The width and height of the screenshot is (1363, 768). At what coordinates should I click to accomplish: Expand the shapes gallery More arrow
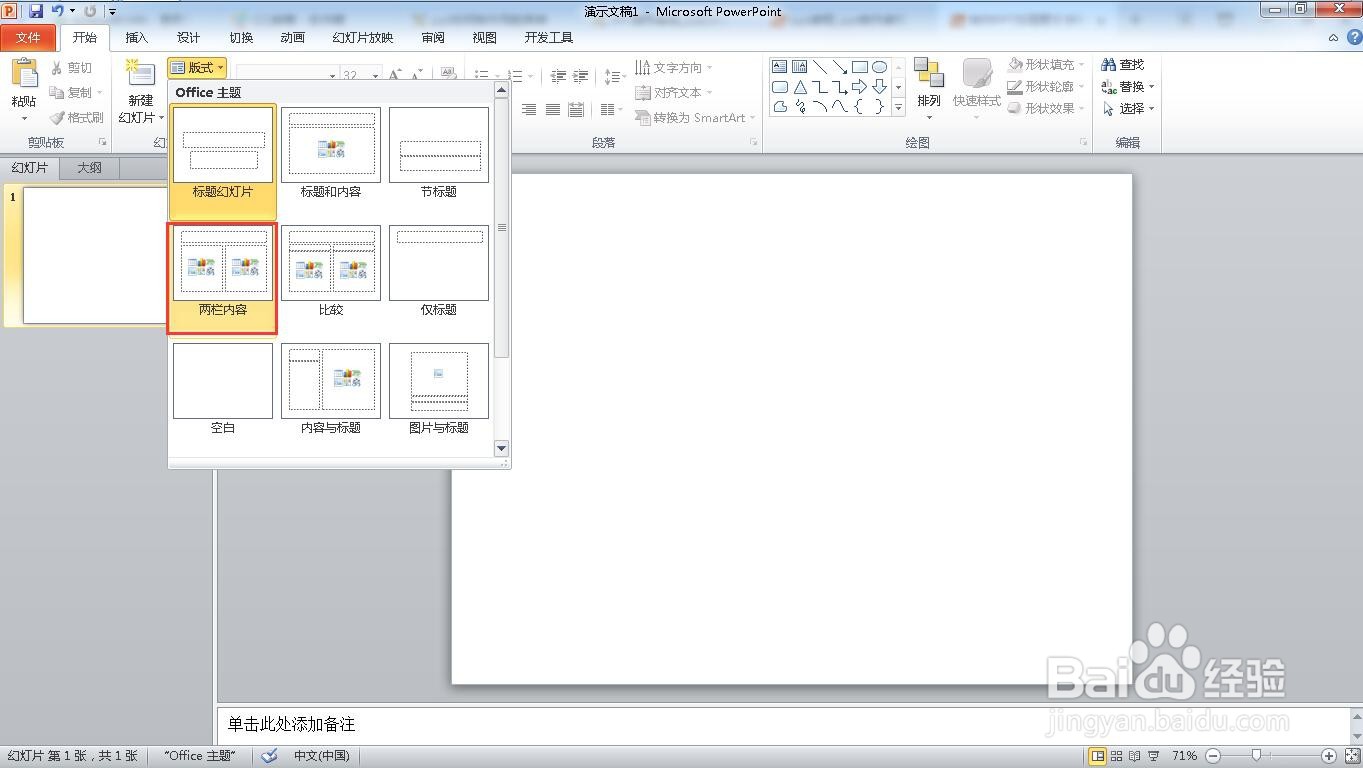[x=898, y=107]
